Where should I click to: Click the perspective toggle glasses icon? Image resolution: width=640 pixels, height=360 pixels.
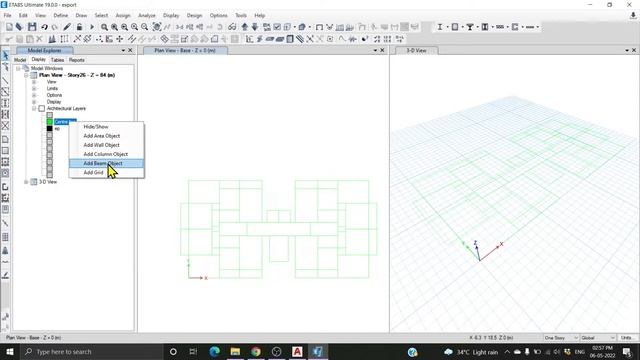[232, 27]
